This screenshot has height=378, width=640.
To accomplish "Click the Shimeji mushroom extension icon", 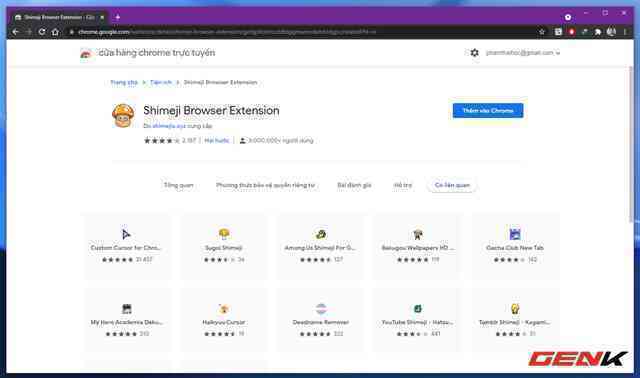I will tap(123, 116).
